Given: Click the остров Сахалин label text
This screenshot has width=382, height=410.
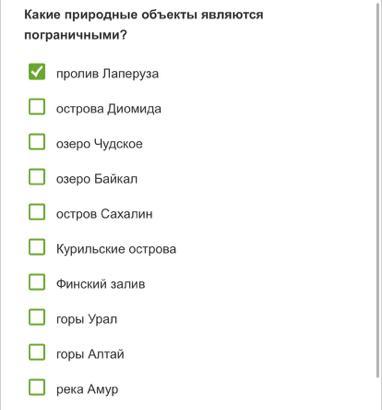Looking at the screenshot, I should [x=104, y=214].
